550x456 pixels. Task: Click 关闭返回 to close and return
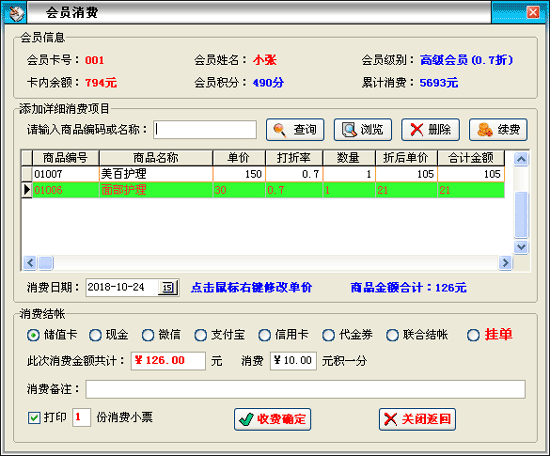click(417, 419)
